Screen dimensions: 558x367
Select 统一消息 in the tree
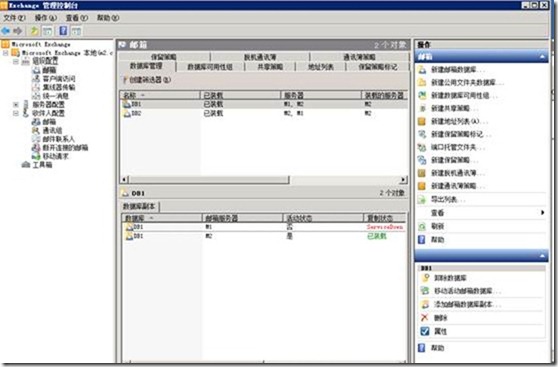pyautogui.click(x=56, y=96)
